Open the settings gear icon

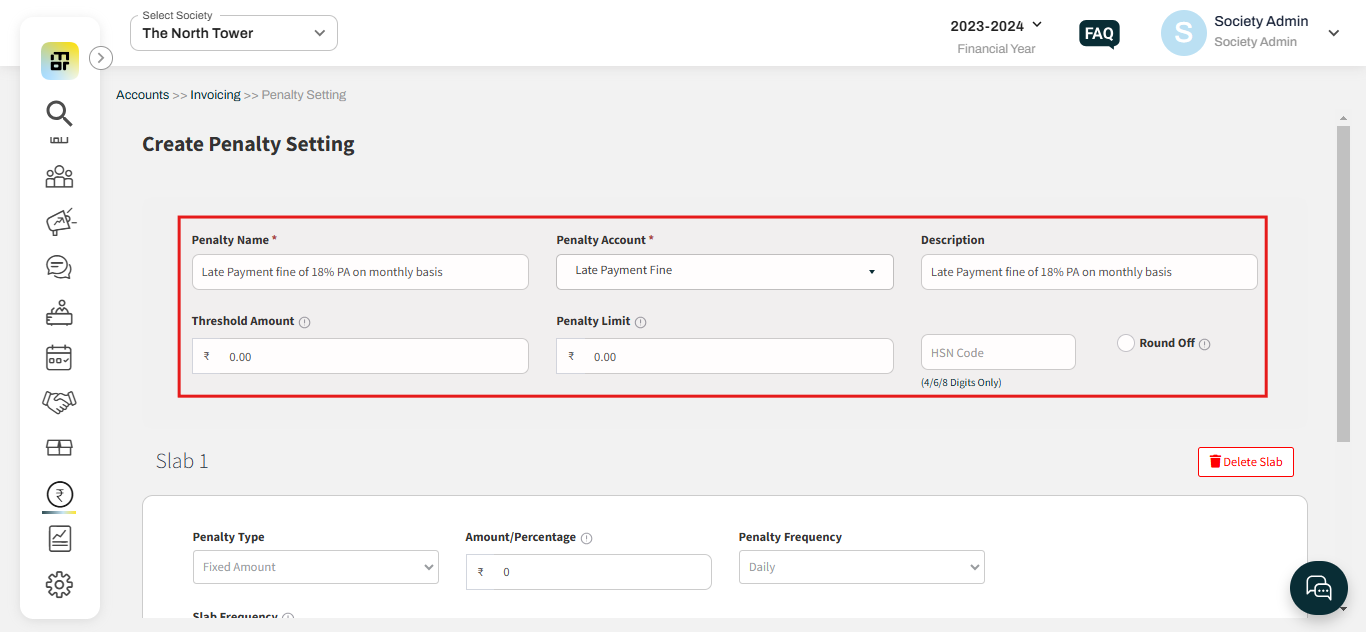tap(58, 584)
